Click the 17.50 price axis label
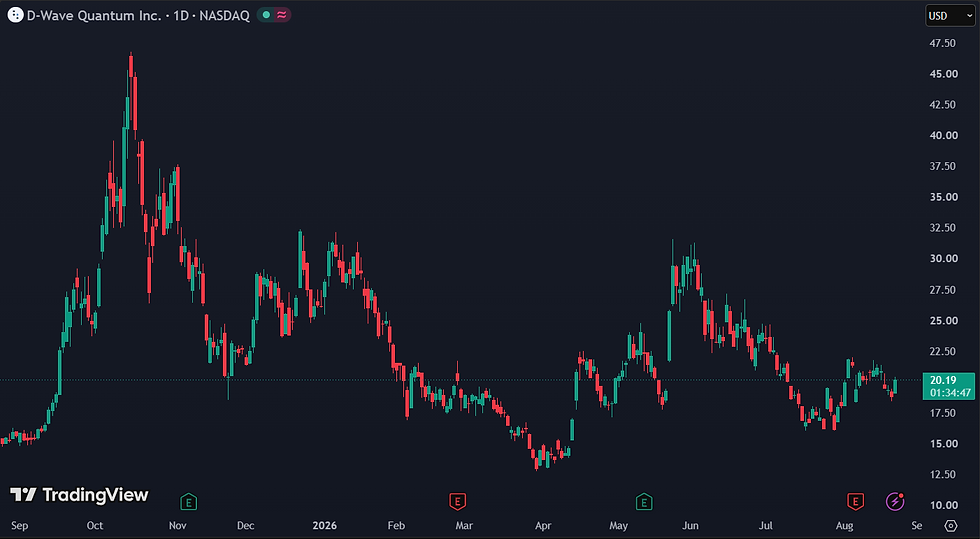Viewport: 980px width, 539px height. coord(942,413)
